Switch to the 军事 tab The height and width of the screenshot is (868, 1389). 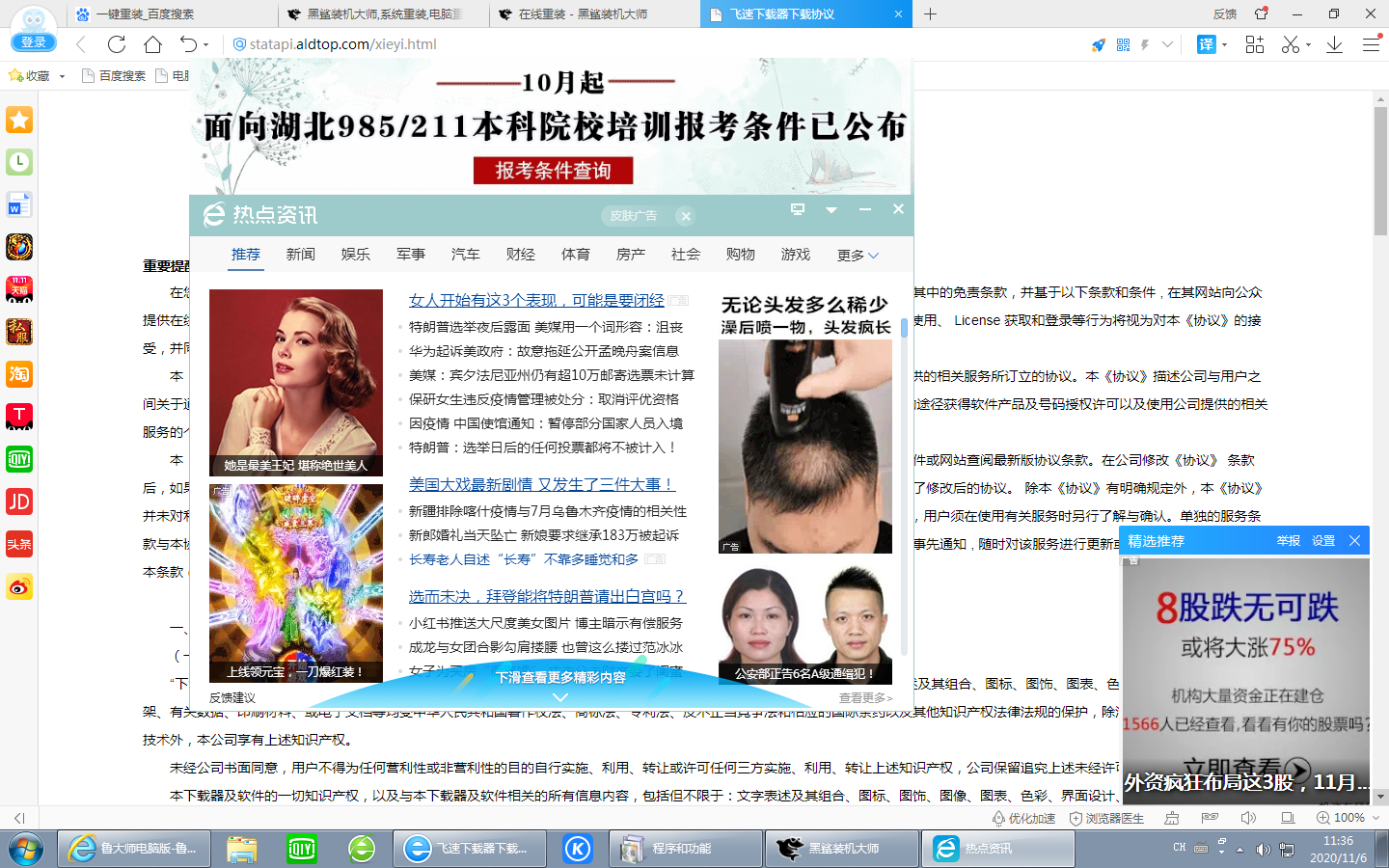[x=410, y=255]
